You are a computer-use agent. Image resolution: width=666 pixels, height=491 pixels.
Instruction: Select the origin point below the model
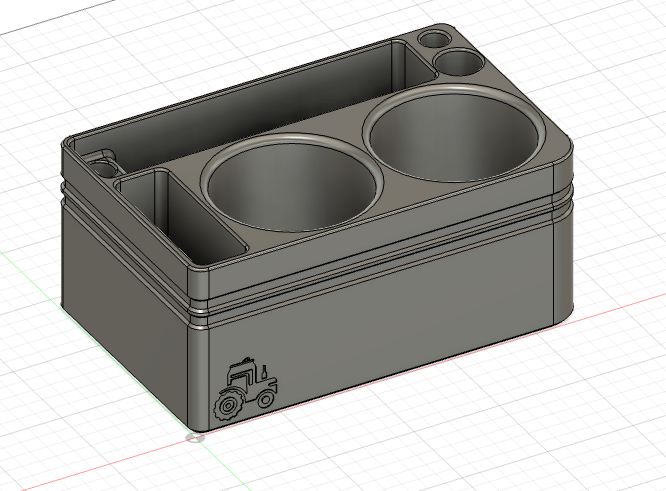196,437
